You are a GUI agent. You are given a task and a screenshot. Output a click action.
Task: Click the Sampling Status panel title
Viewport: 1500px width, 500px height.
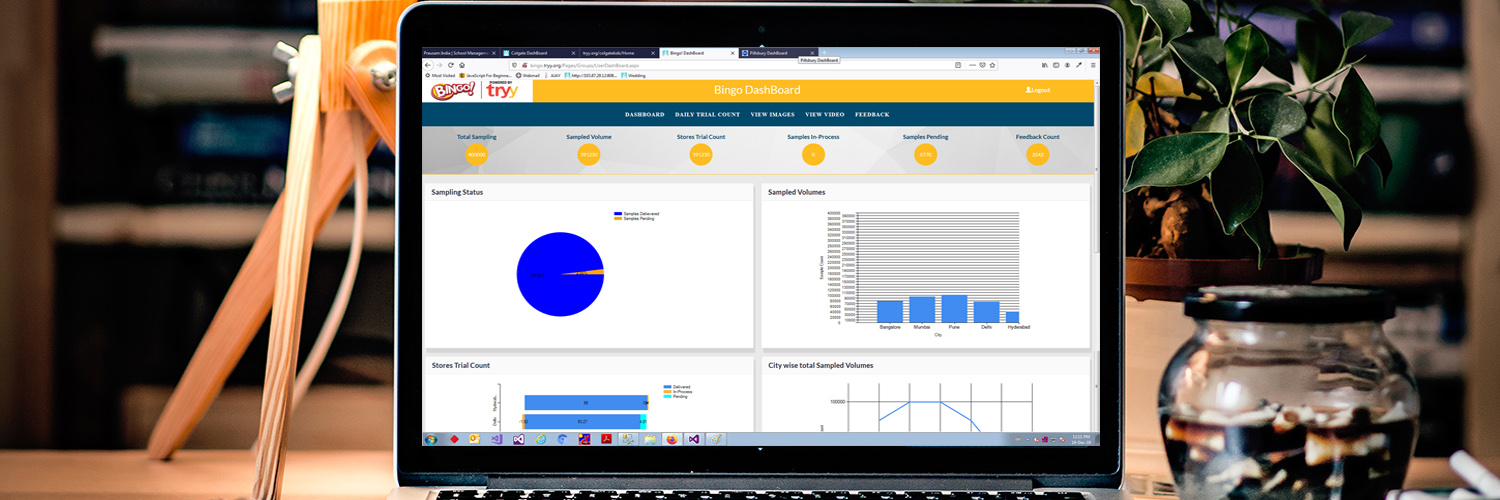pyautogui.click(x=457, y=192)
